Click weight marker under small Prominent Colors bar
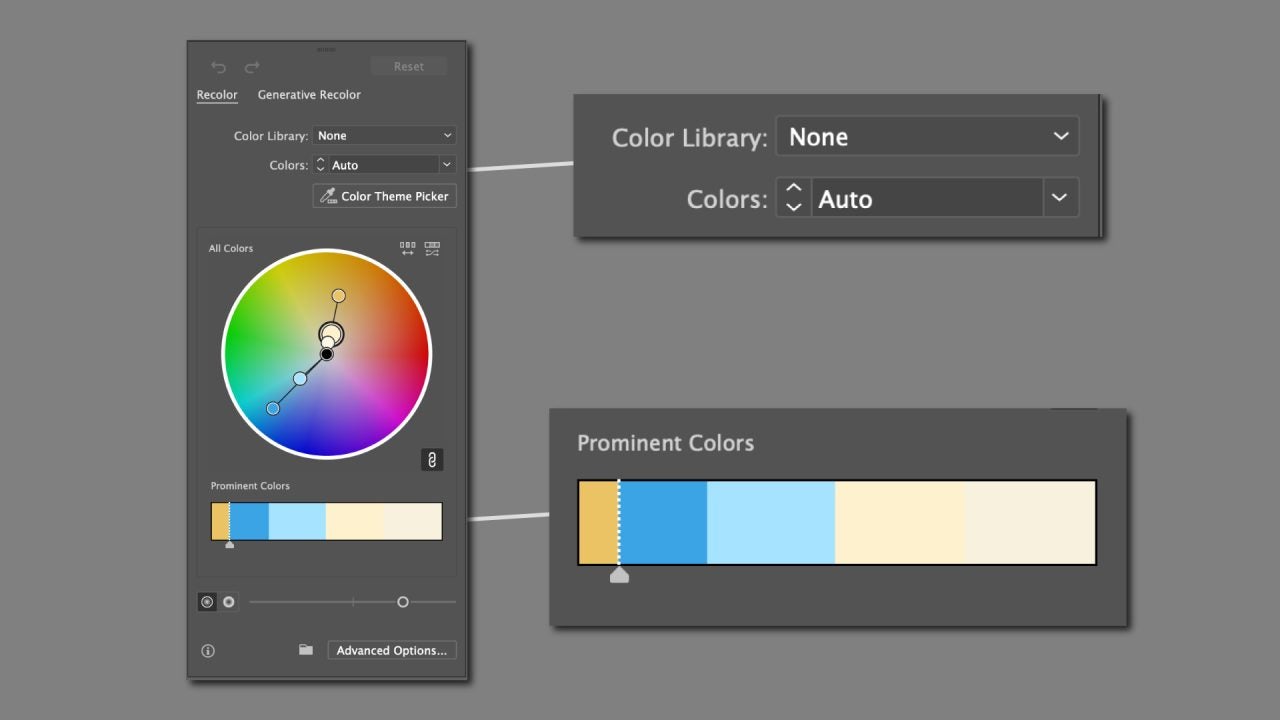Screen dimensions: 1280x720 pos(229,545)
